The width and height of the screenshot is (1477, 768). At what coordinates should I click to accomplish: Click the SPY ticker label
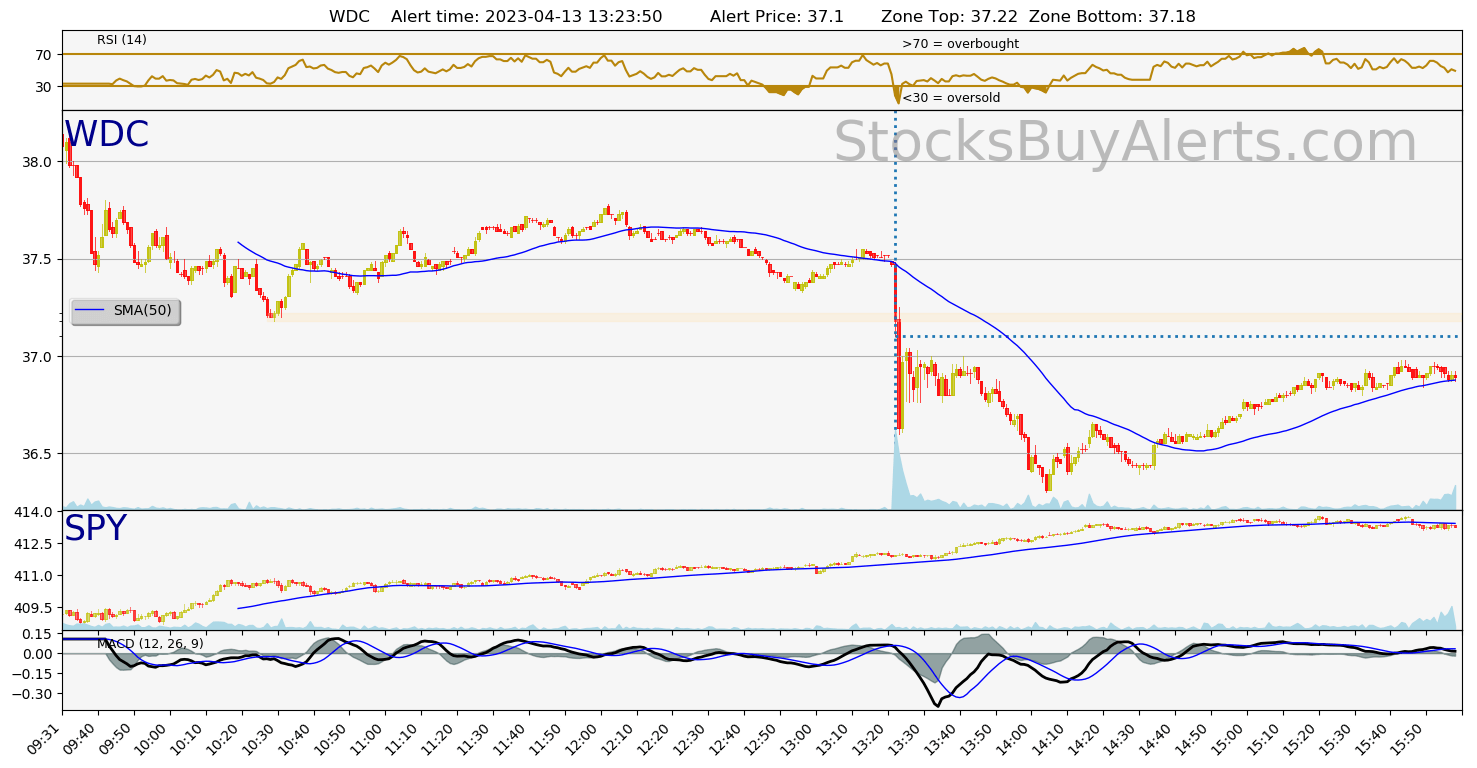point(95,529)
